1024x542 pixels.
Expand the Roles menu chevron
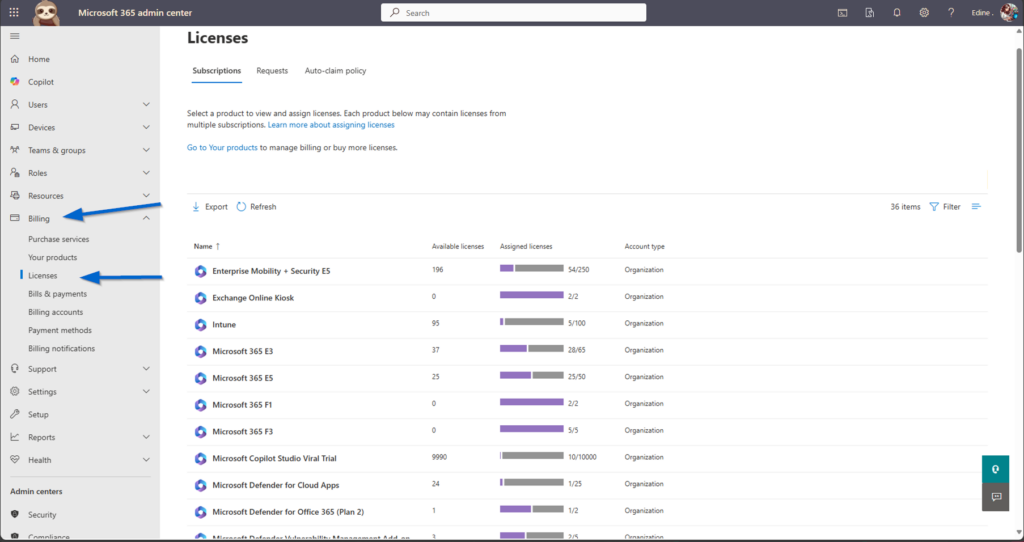coord(146,173)
